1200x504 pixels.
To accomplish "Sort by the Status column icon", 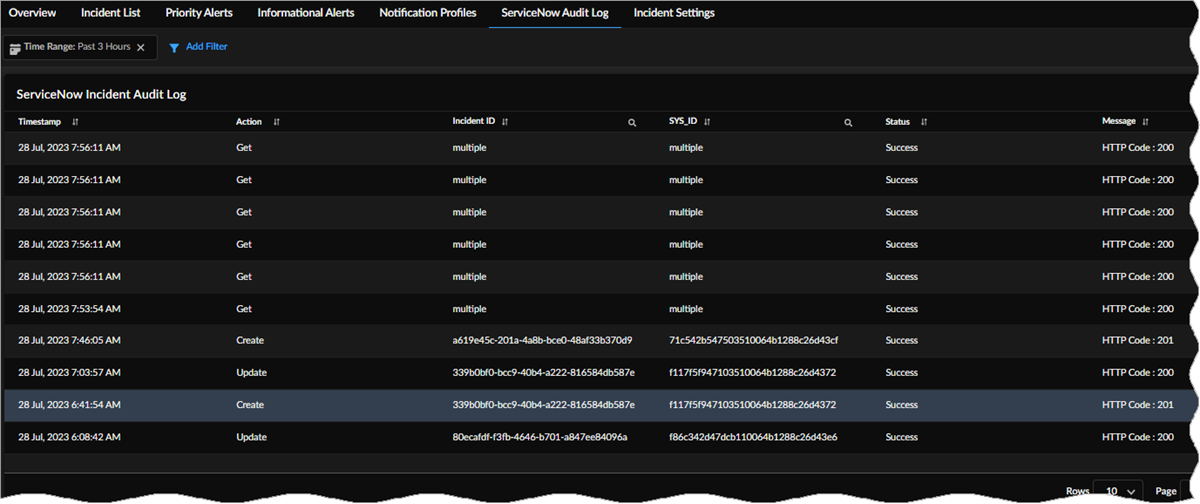I will [924, 122].
